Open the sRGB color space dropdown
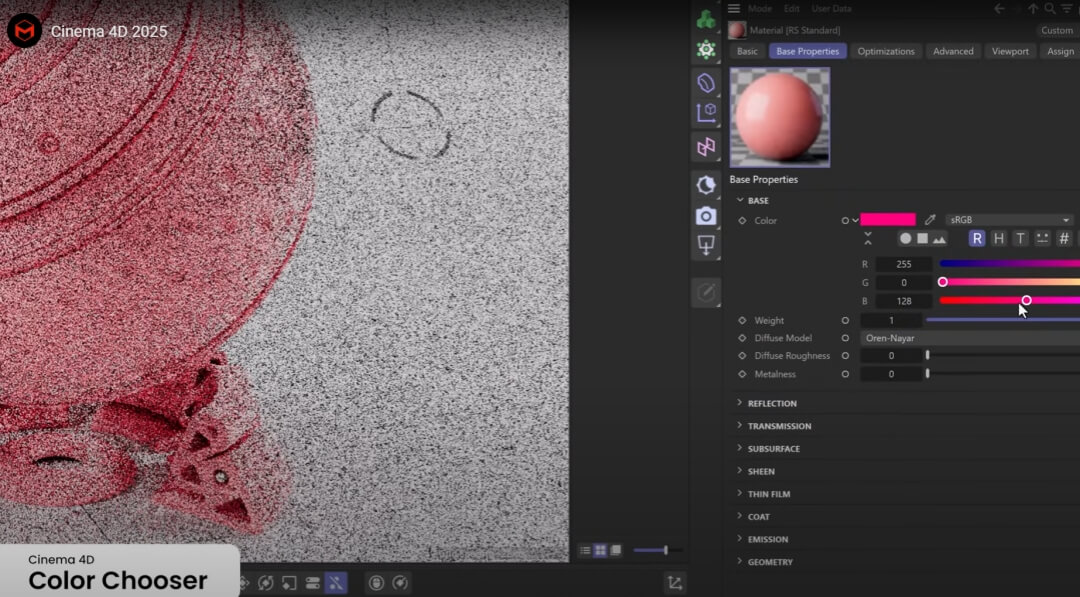 click(x=1009, y=220)
